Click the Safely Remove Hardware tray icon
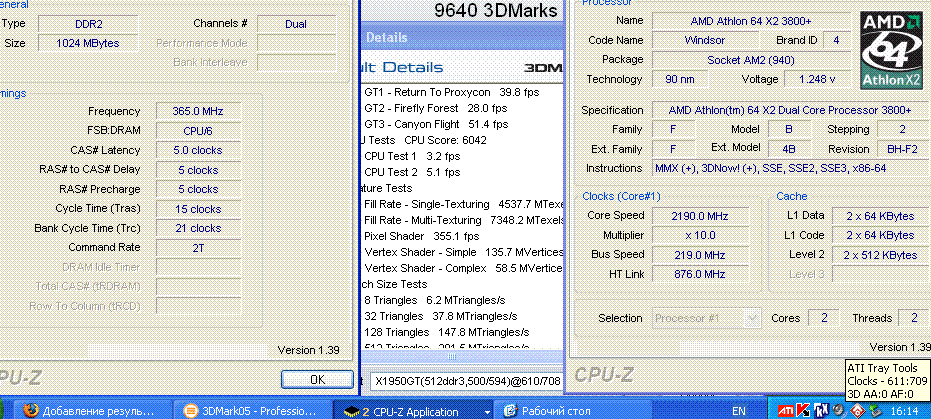The width and height of the screenshot is (931, 419). pyautogui.click(x=875, y=411)
